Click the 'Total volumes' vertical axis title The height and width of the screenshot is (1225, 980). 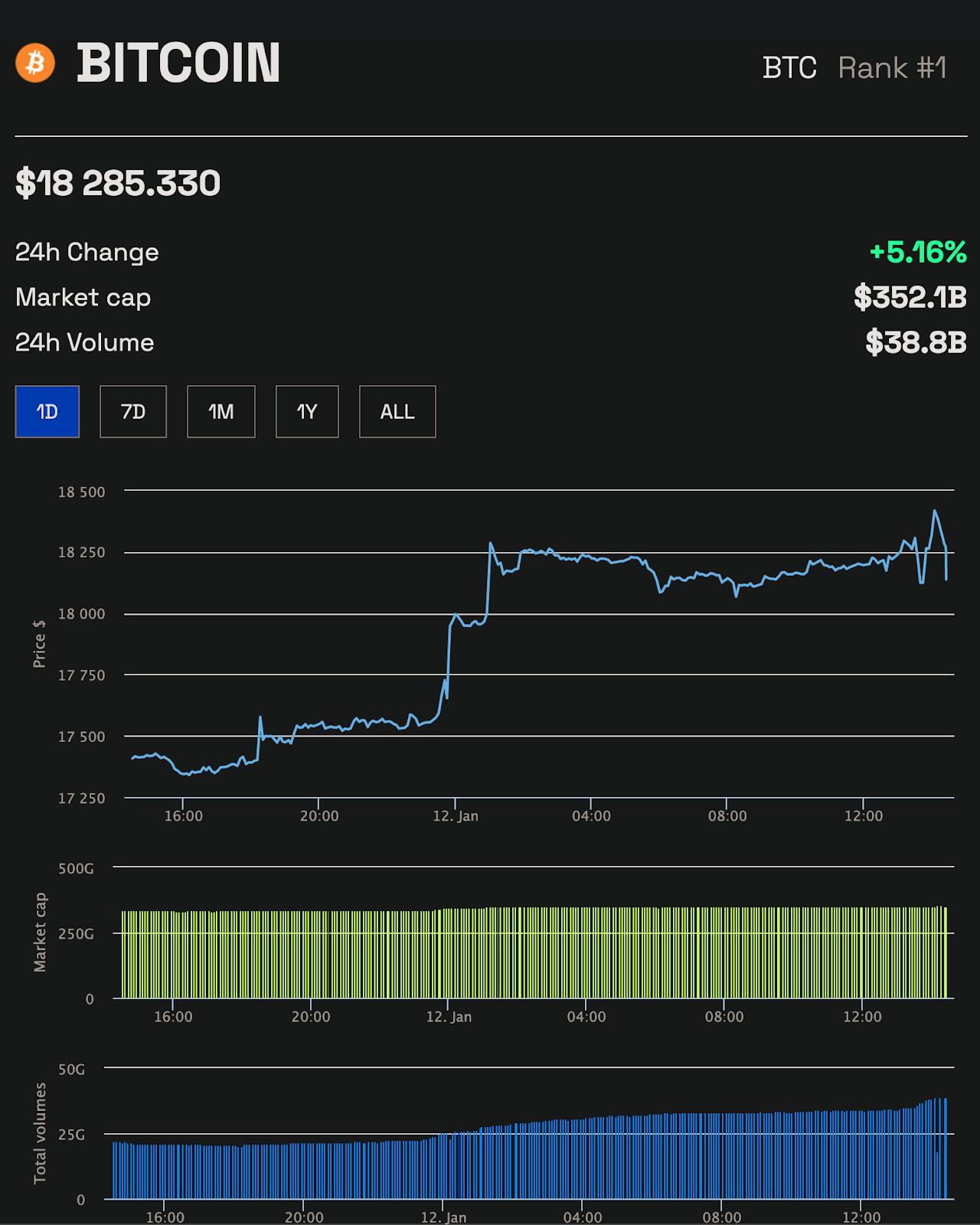pyautogui.click(x=40, y=1133)
